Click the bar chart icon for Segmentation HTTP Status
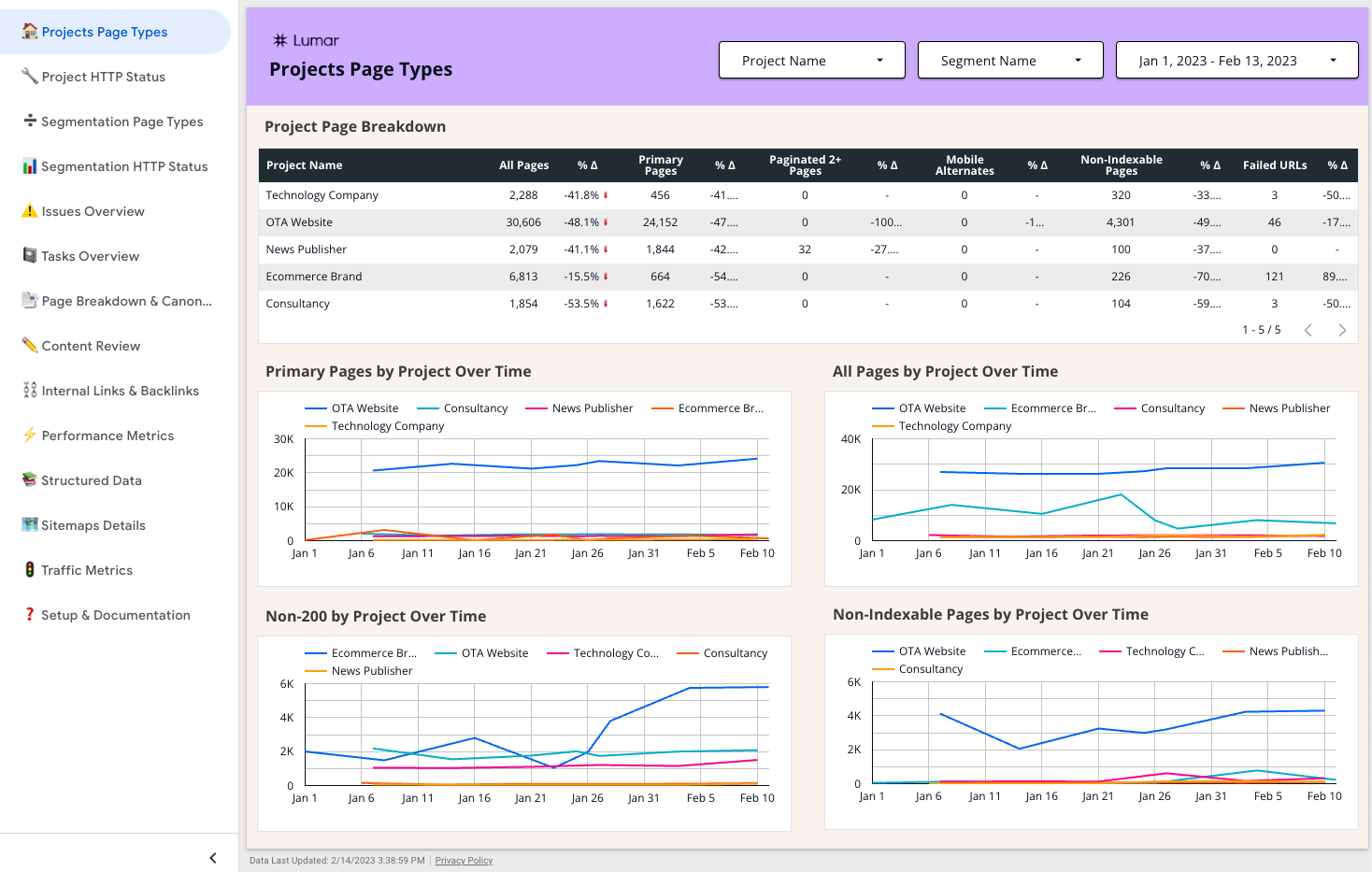 click(30, 166)
